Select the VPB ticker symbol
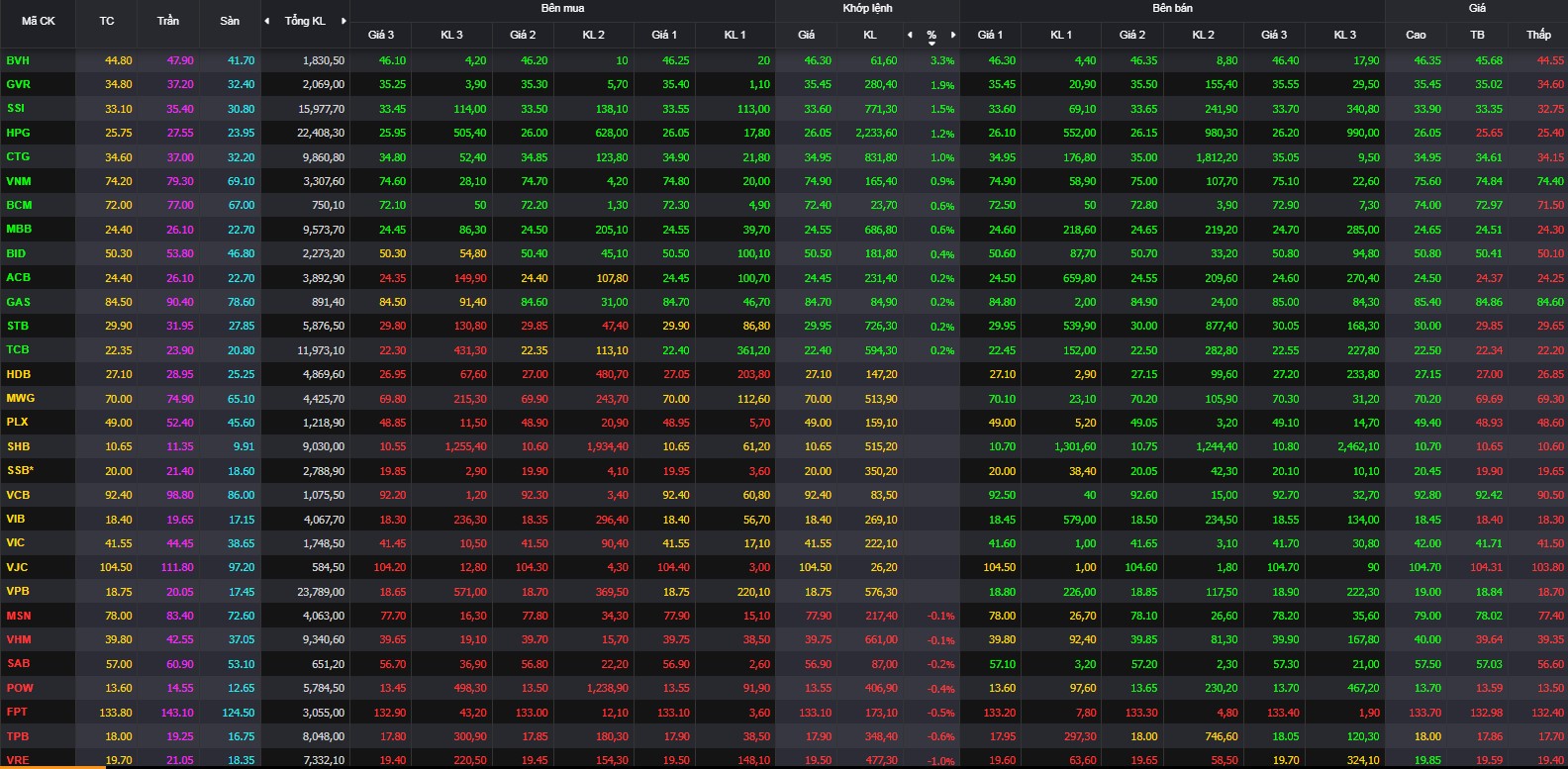Viewport: 1568px width, 769px height. tap(18, 592)
